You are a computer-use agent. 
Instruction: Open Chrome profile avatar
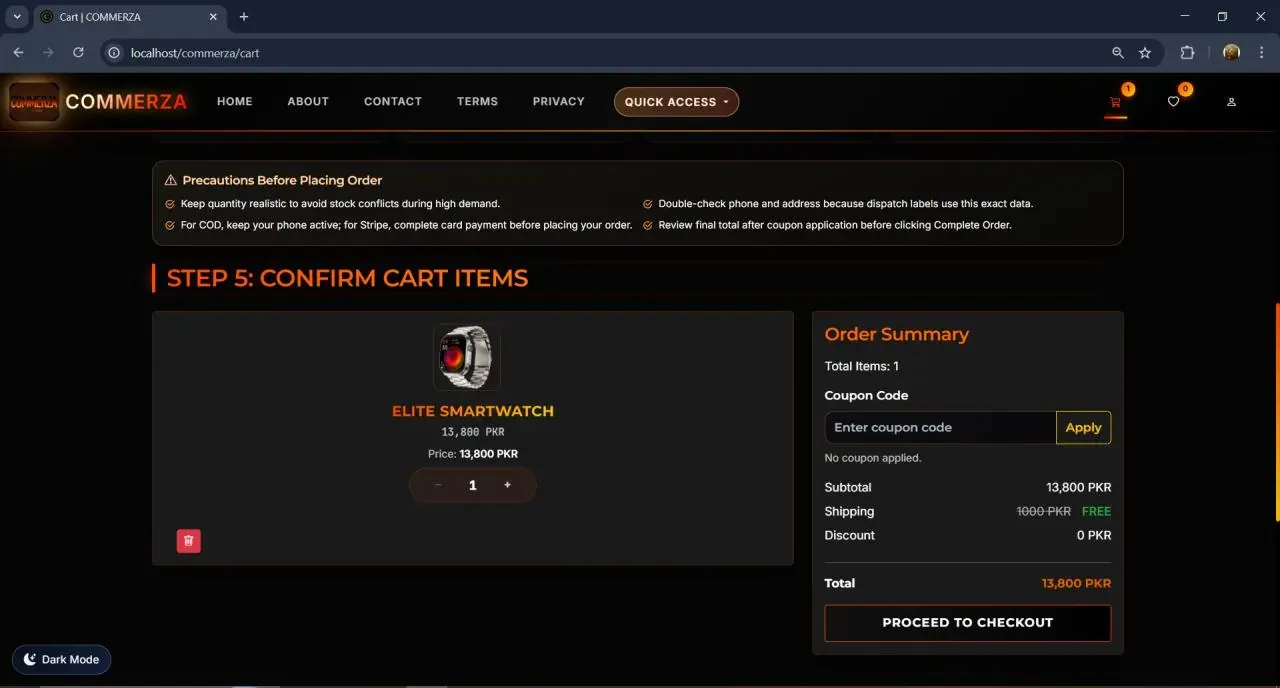pyautogui.click(x=1231, y=52)
